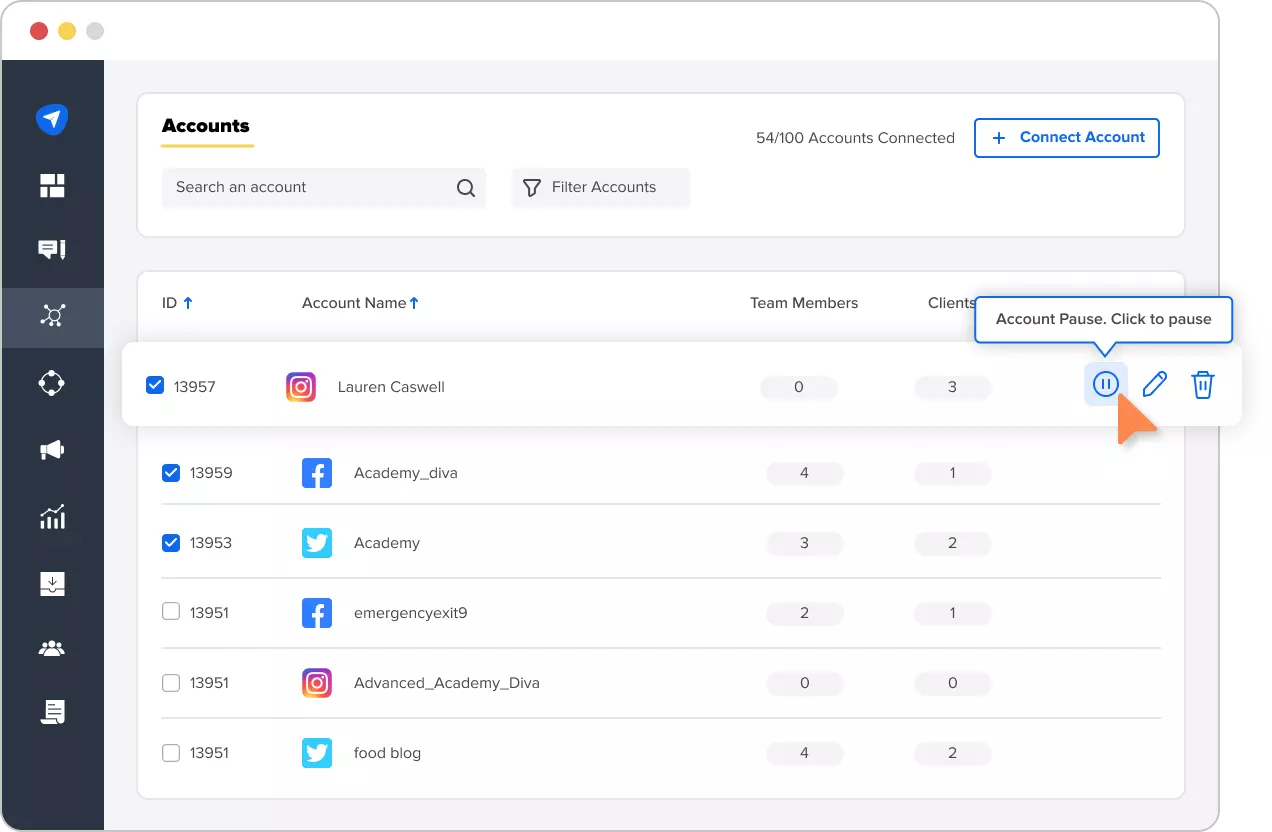
Task: Open the dashboard grid icon in the sidebar
Action: coord(52,185)
